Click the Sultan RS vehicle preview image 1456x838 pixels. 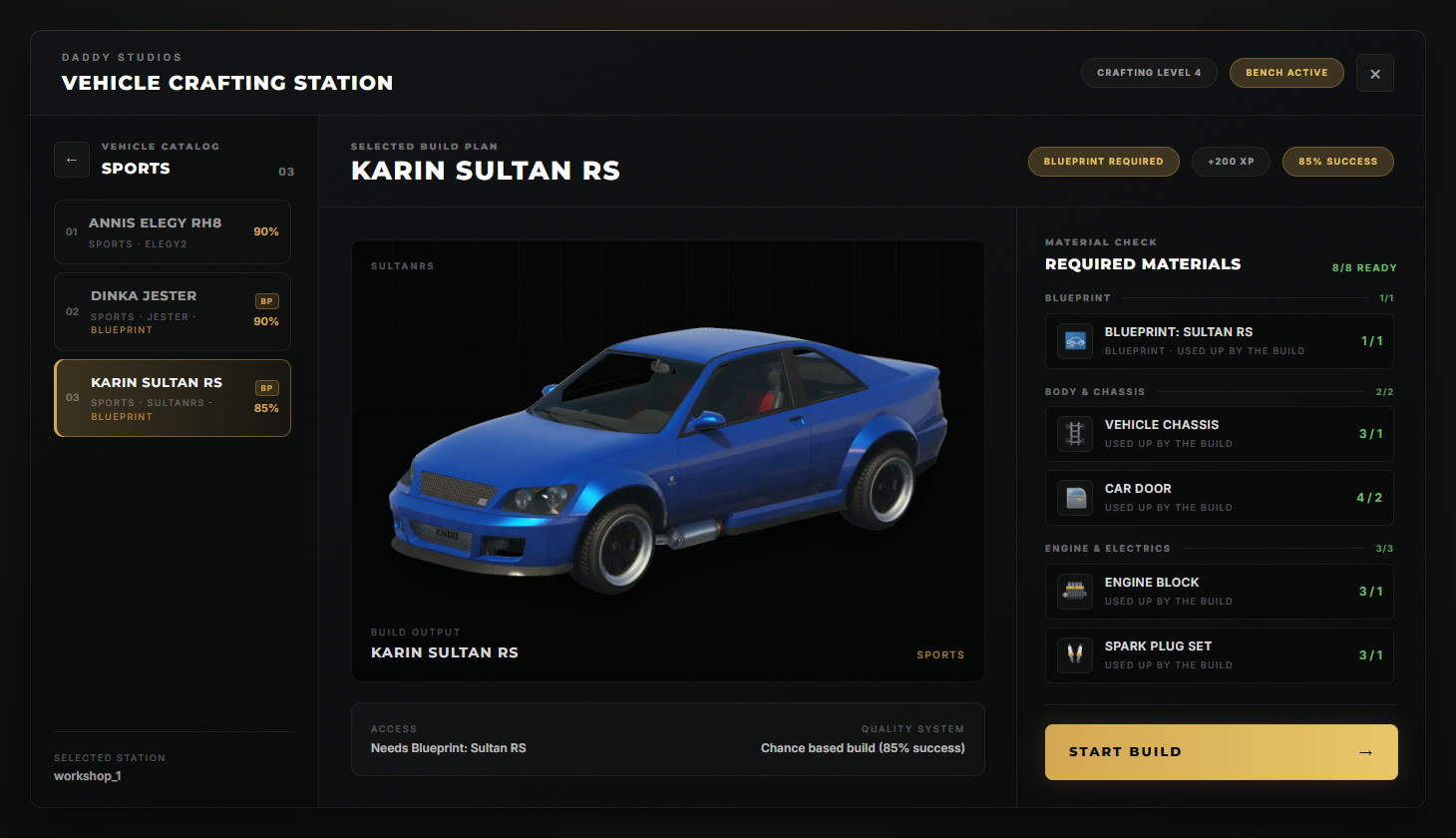coord(668,459)
